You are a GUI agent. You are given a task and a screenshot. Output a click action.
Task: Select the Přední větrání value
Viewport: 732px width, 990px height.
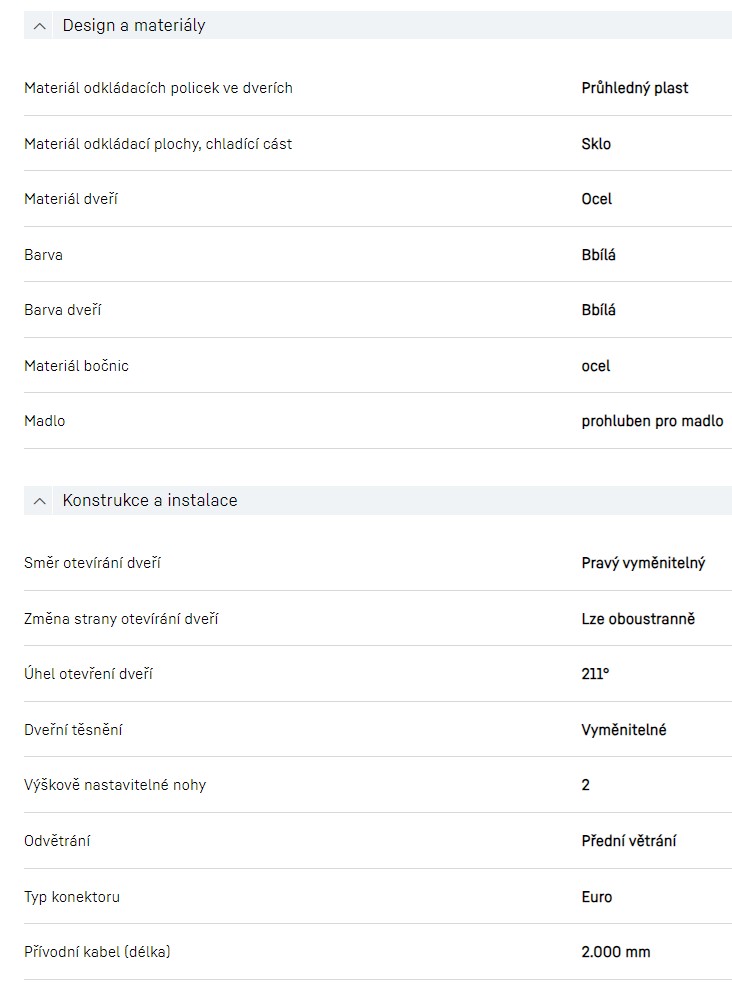coord(628,841)
